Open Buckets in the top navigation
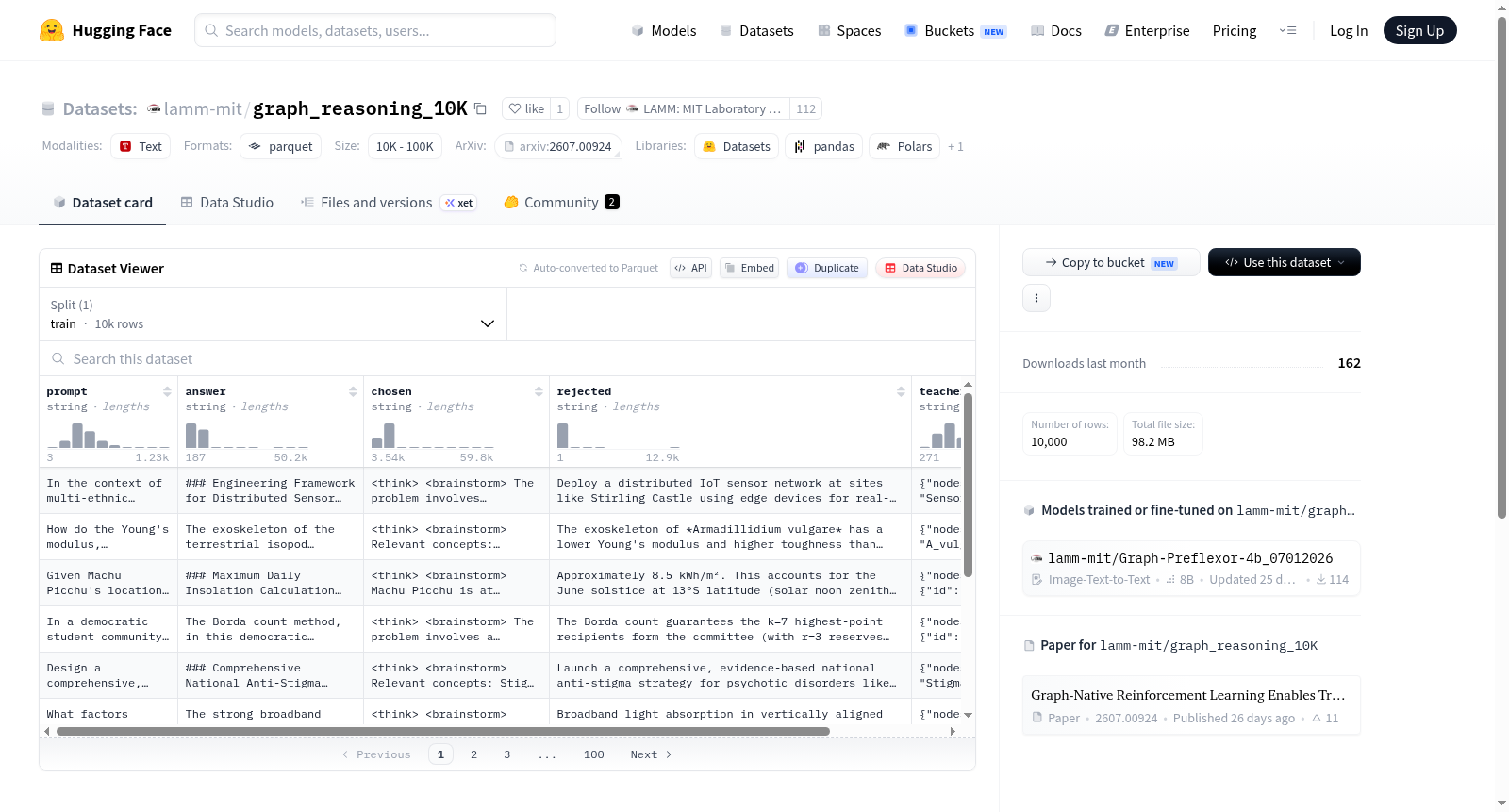This screenshot has height=812, width=1509. click(x=954, y=31)
